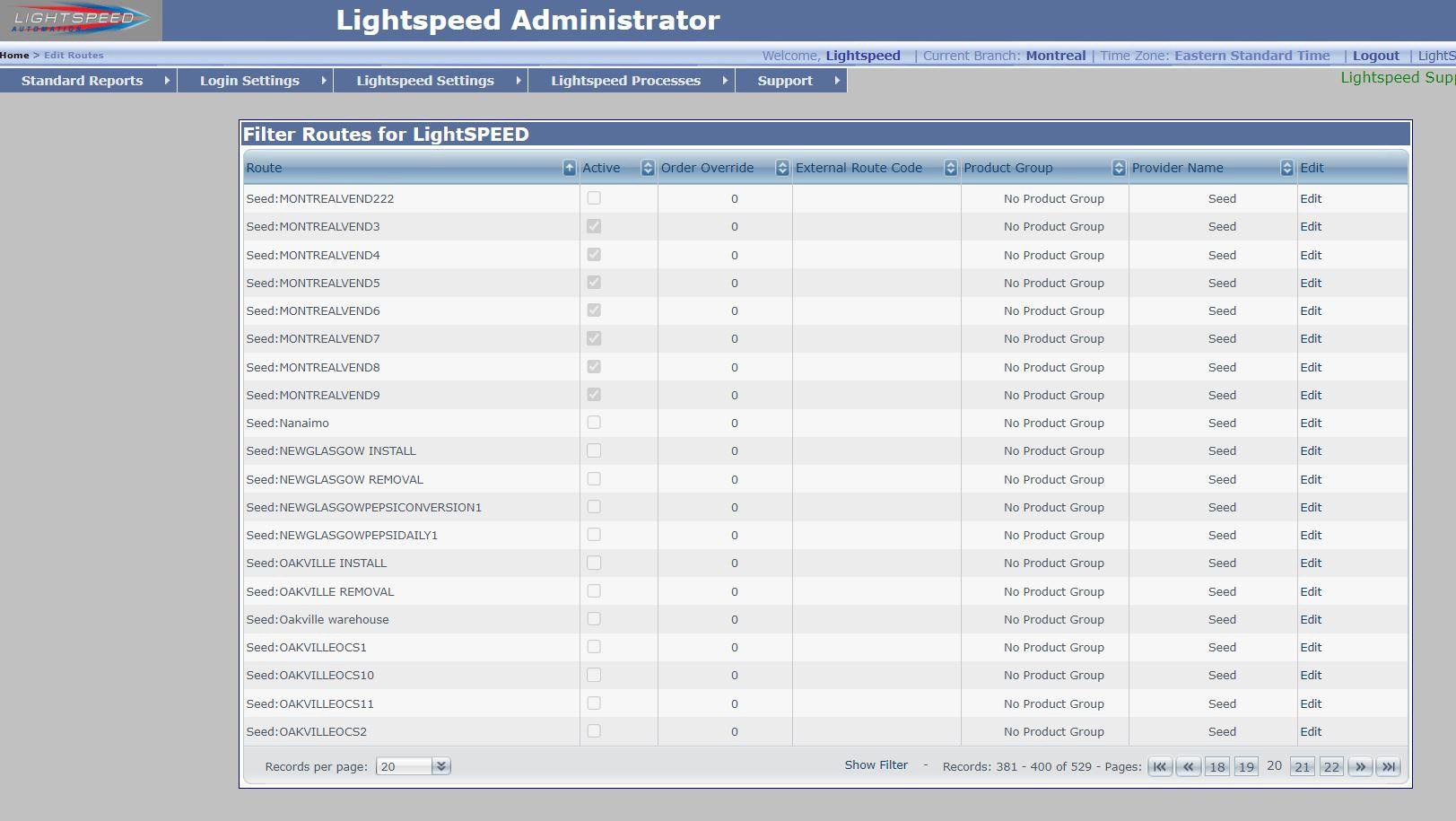Click Montreal current branch text
The width and height of the screenshot is (1456, 821).
[1056, 56]
